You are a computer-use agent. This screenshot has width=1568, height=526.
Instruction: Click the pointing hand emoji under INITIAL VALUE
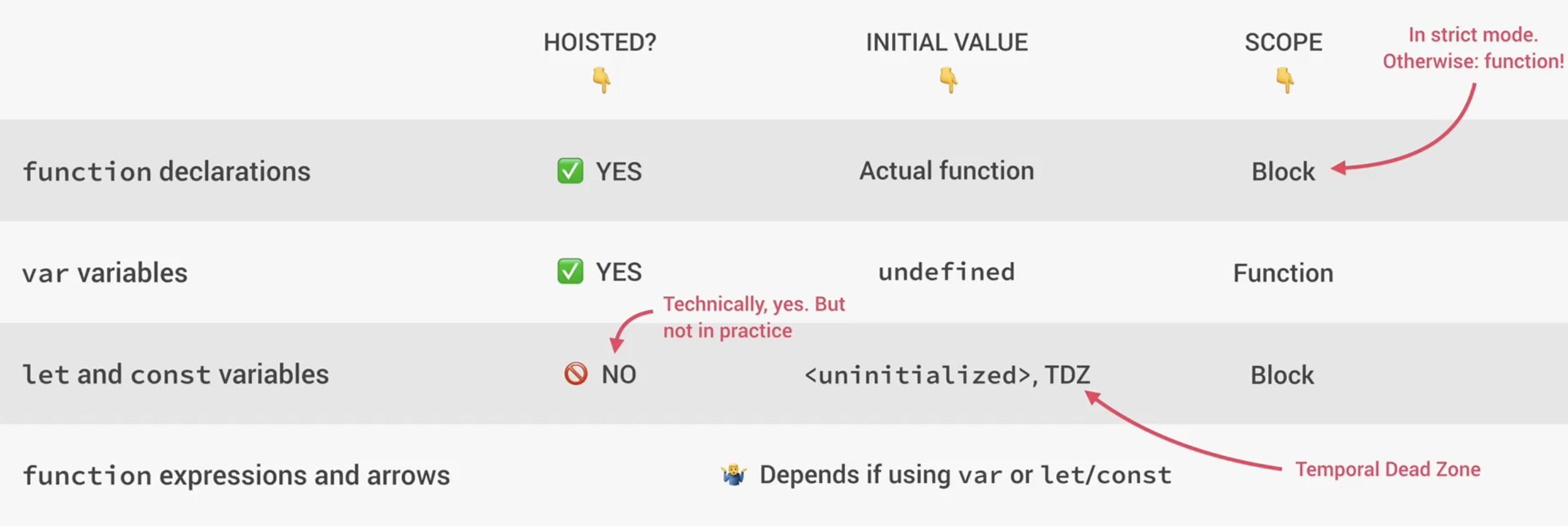(x=948, y=79)
